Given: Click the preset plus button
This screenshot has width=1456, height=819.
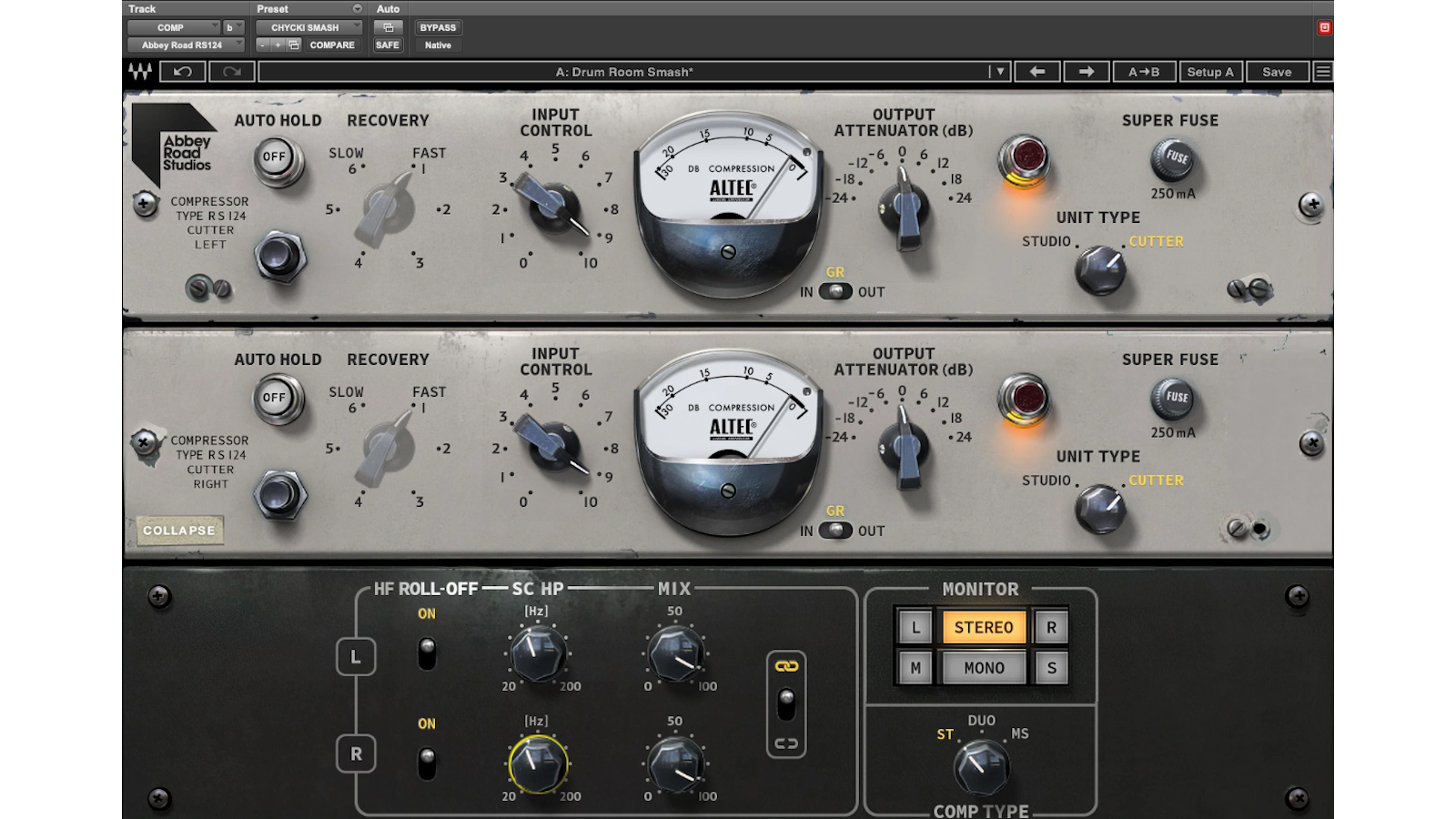Looking at the screenshot, I should 278,45.
